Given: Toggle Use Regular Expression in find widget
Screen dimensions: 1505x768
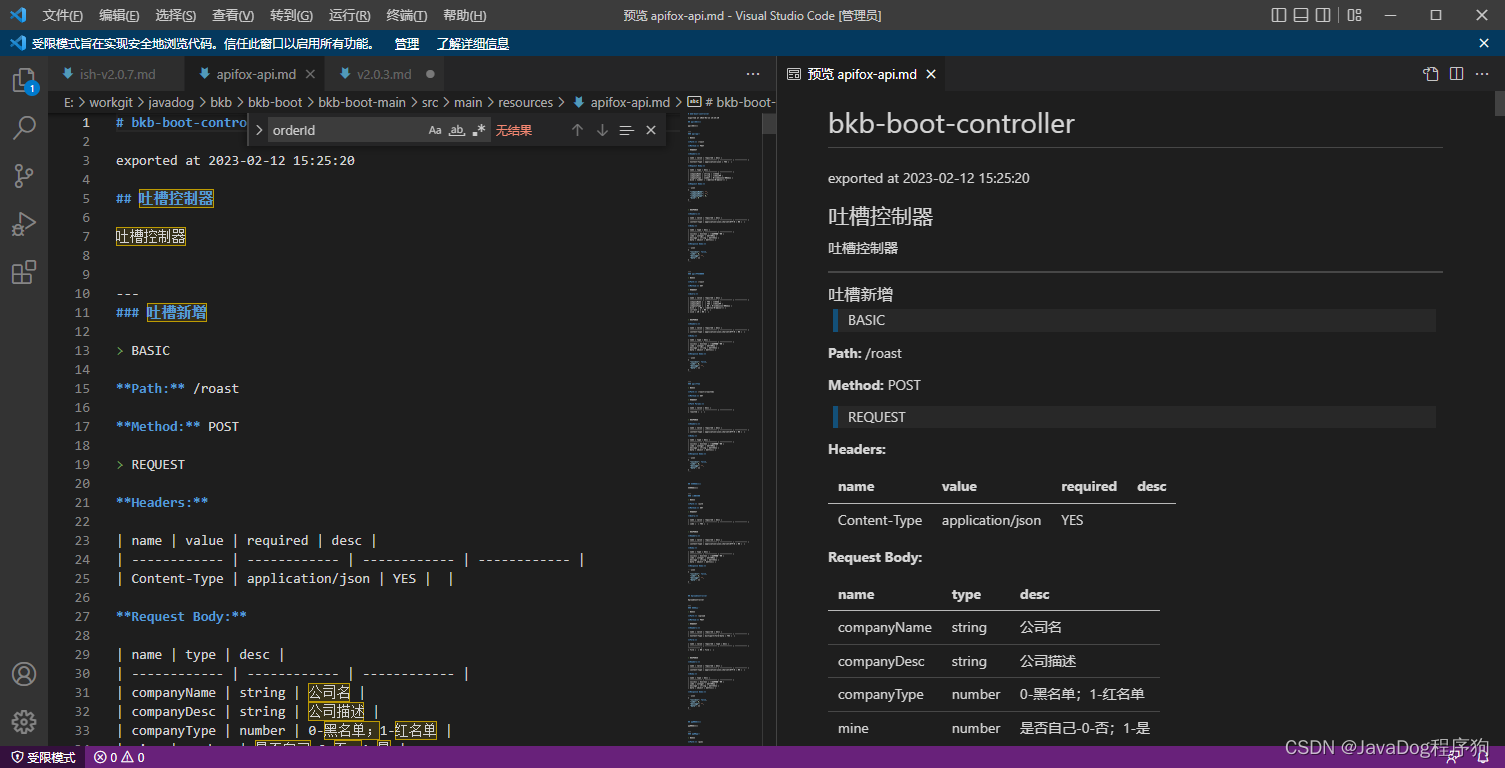Looking at the screenshot, I should [x=479, y=130].
